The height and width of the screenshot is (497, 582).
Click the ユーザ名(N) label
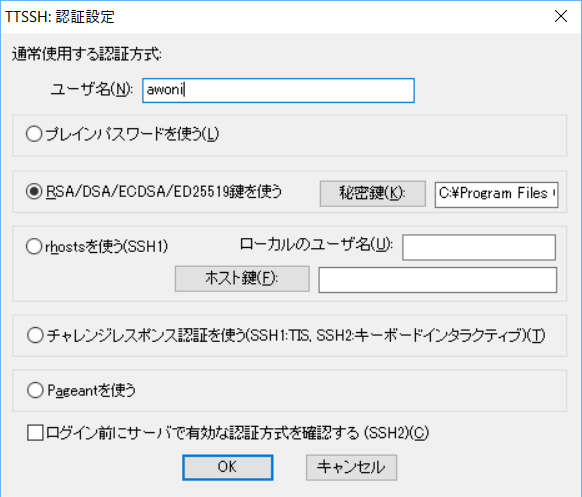[92, 89]
